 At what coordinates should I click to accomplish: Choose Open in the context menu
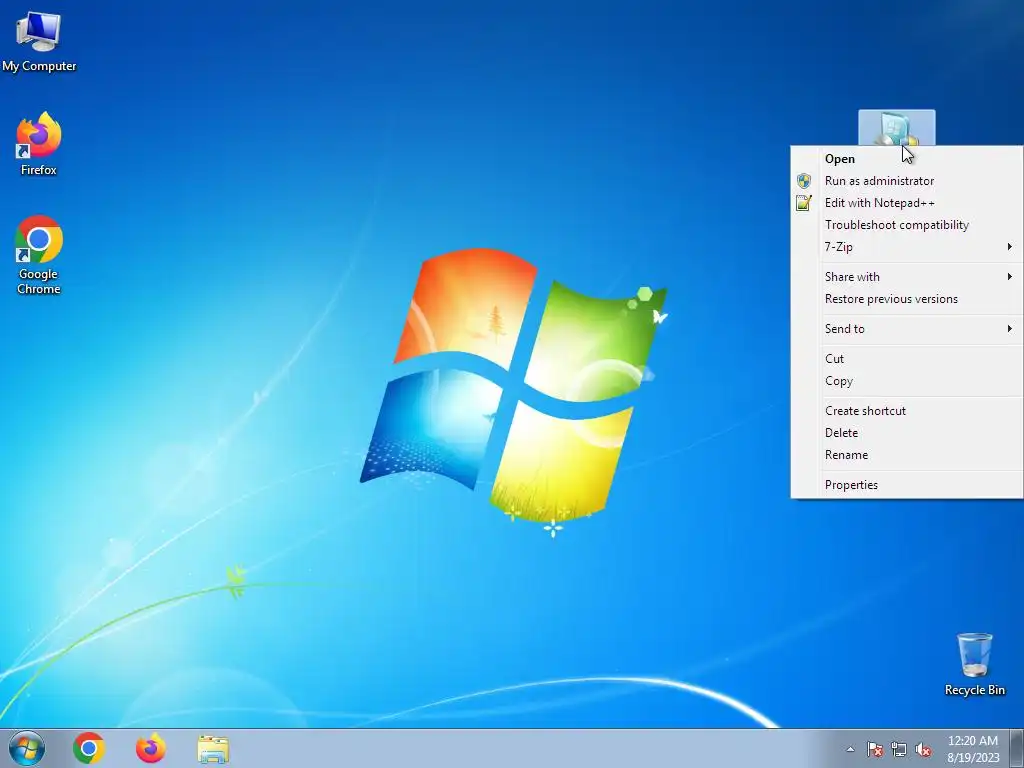pyautogui.click(x=906, y=159)
